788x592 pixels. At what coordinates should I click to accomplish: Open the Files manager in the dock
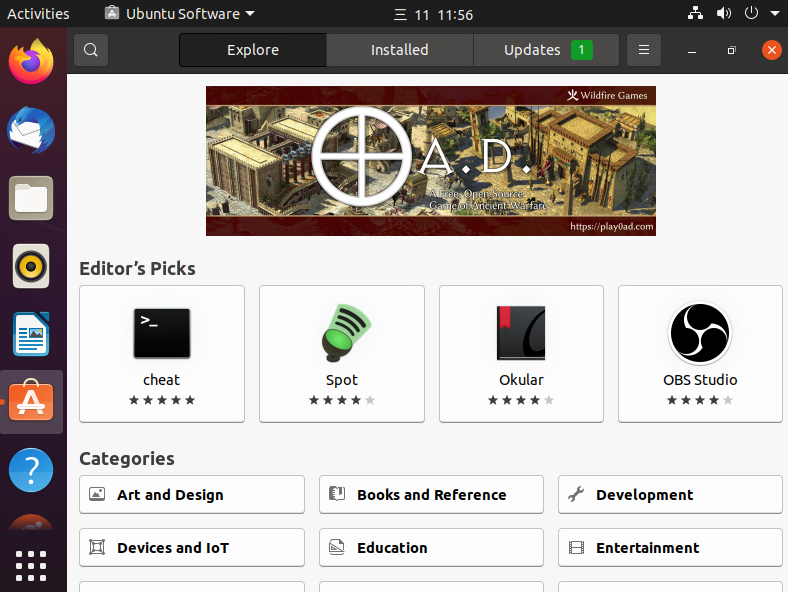pos(31,198)
